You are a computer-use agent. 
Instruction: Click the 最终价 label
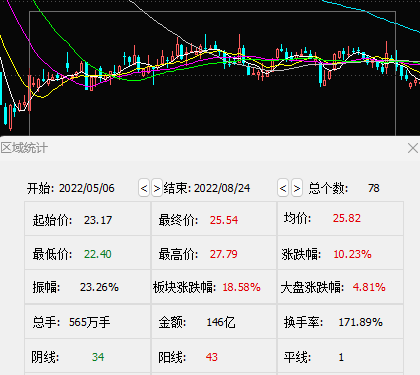point(178,220)
